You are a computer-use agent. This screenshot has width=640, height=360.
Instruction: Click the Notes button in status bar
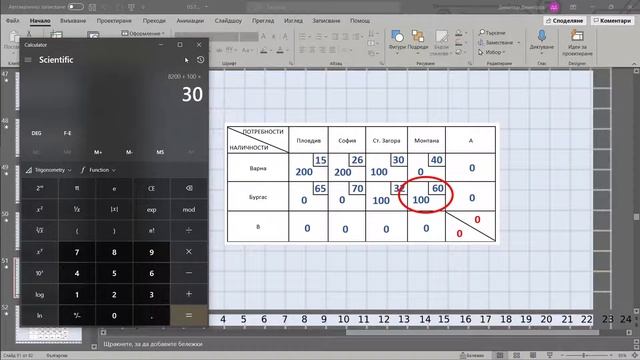472,356
